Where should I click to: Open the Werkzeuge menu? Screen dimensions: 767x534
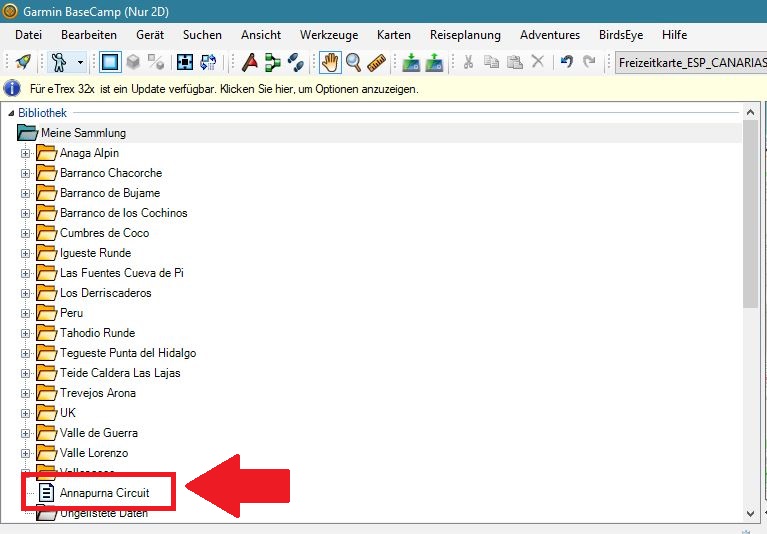point(329,35)
